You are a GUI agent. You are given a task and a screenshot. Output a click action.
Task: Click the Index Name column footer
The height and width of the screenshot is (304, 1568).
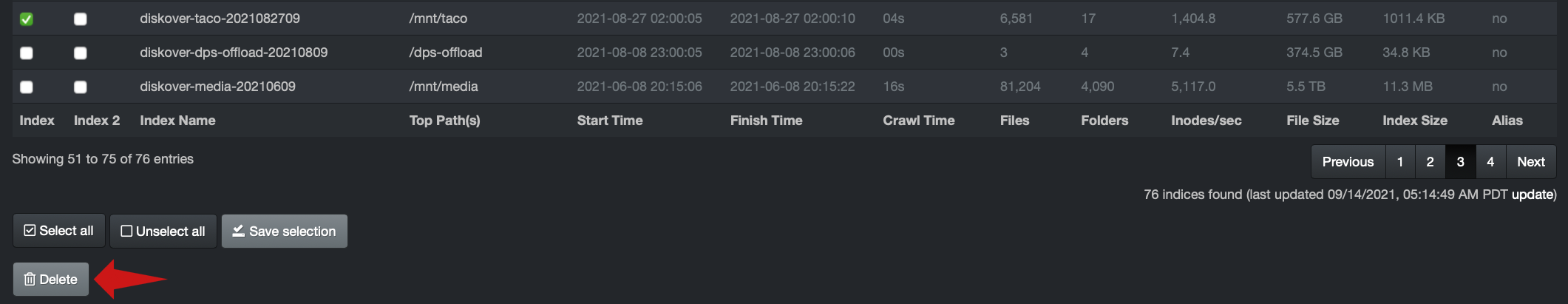(177, 121)
